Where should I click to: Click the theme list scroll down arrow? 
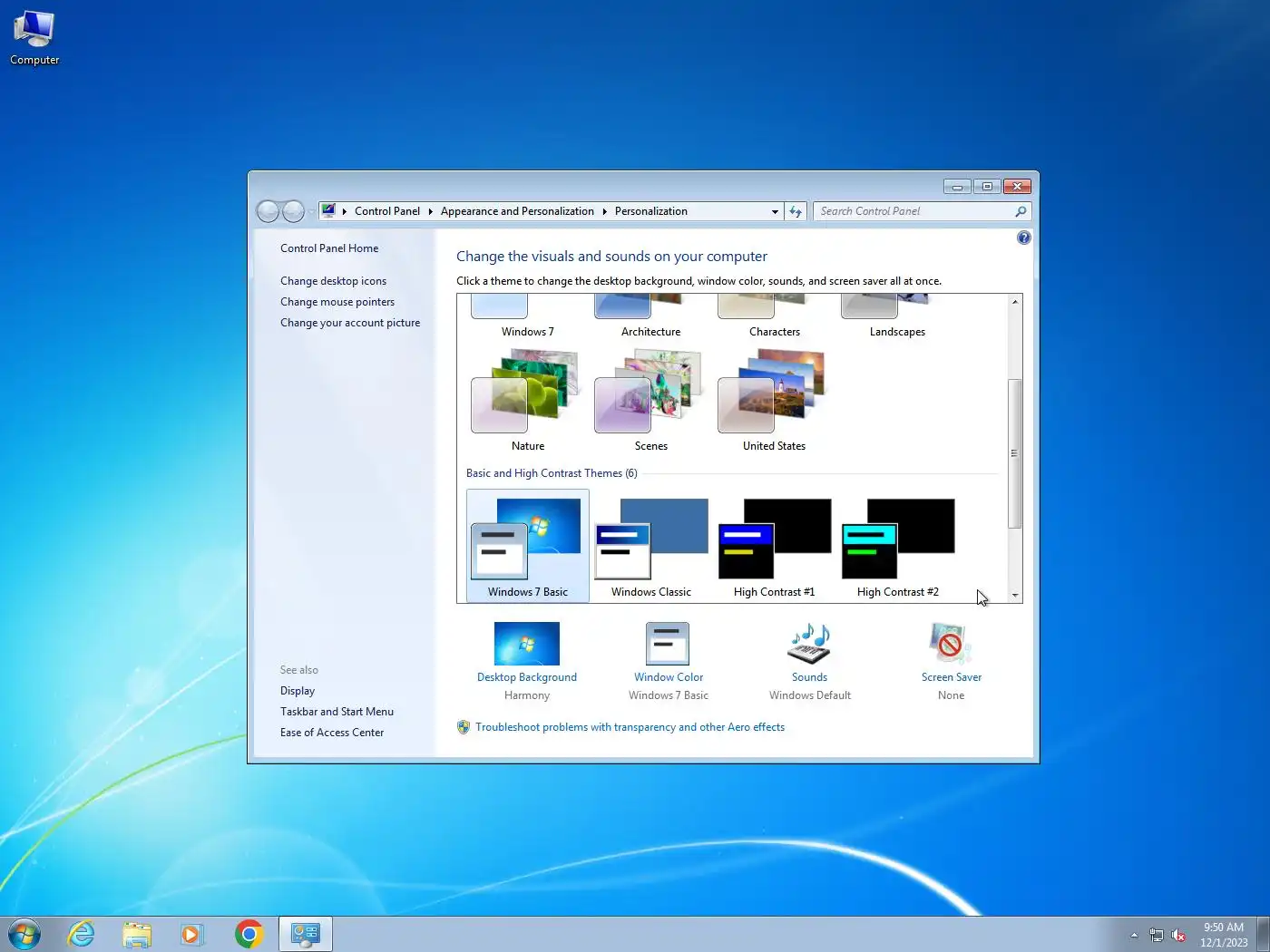click(x=1015, y=596)
